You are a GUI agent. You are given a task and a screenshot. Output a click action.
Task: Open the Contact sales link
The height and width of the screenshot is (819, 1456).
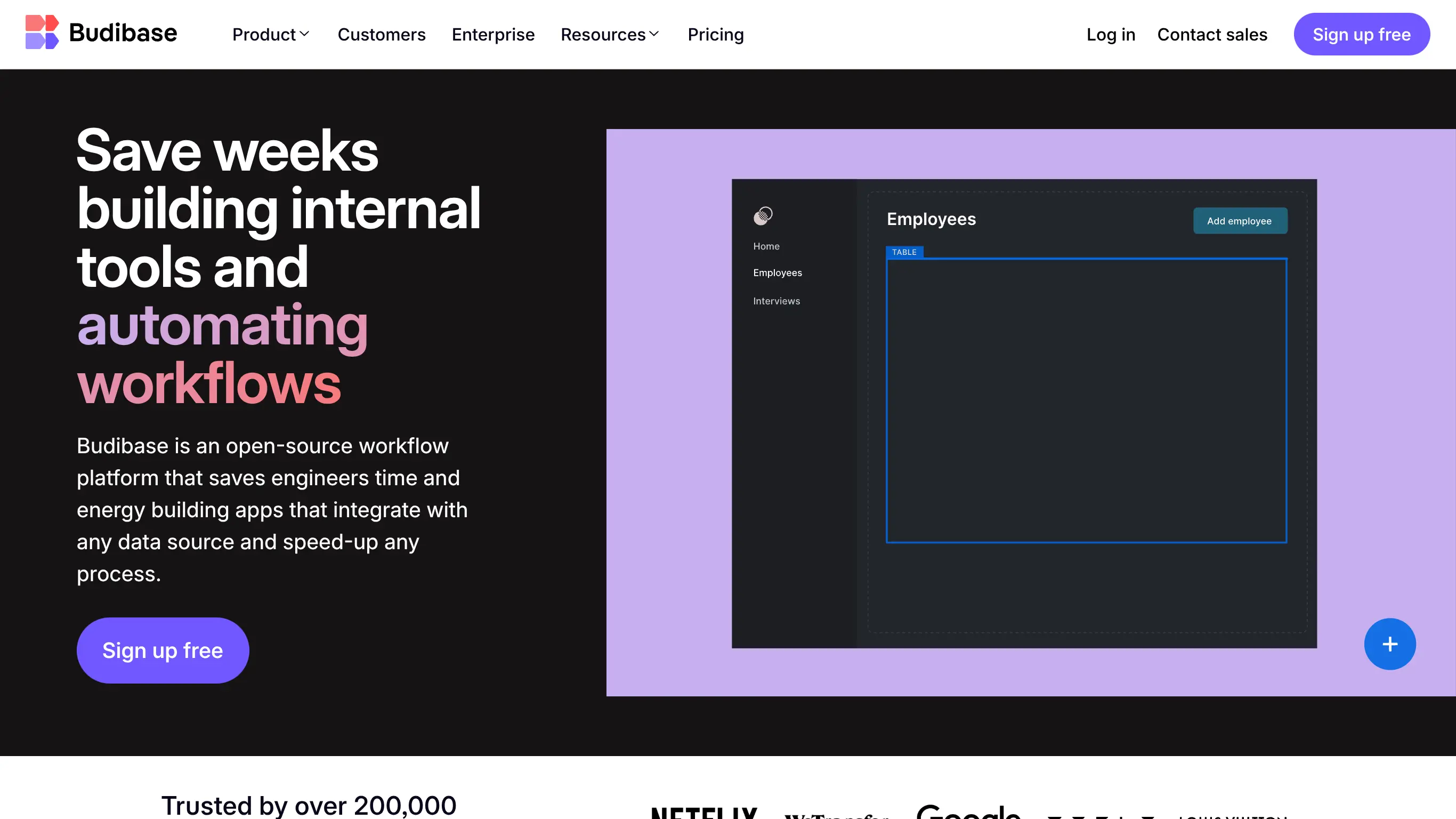(1212, 35)
